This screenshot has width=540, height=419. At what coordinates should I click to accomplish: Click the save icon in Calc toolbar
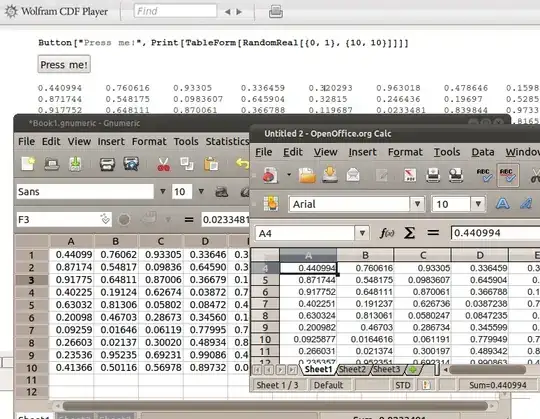tap(330, 175)
